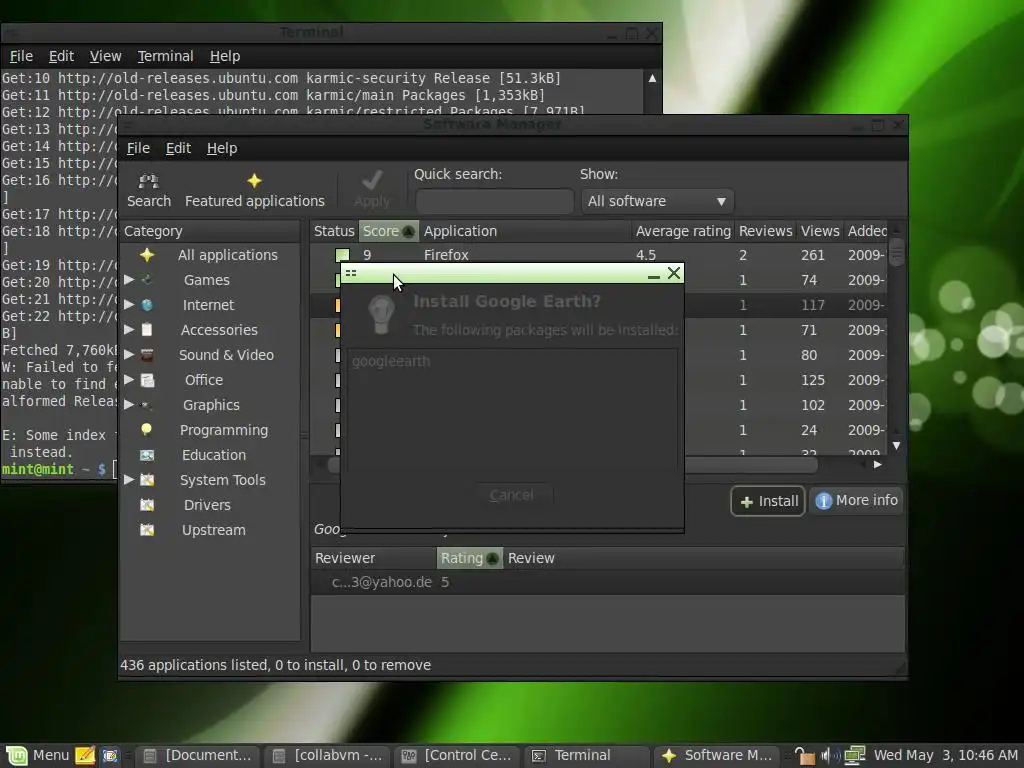
Task: Sort by the Score column header
Action: pos(389,231)
